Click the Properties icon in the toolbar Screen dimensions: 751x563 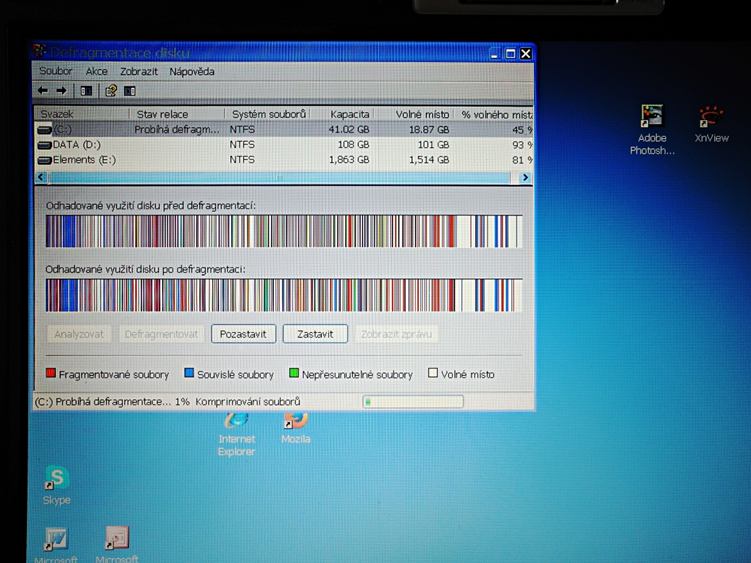click(x=111, y=91)
